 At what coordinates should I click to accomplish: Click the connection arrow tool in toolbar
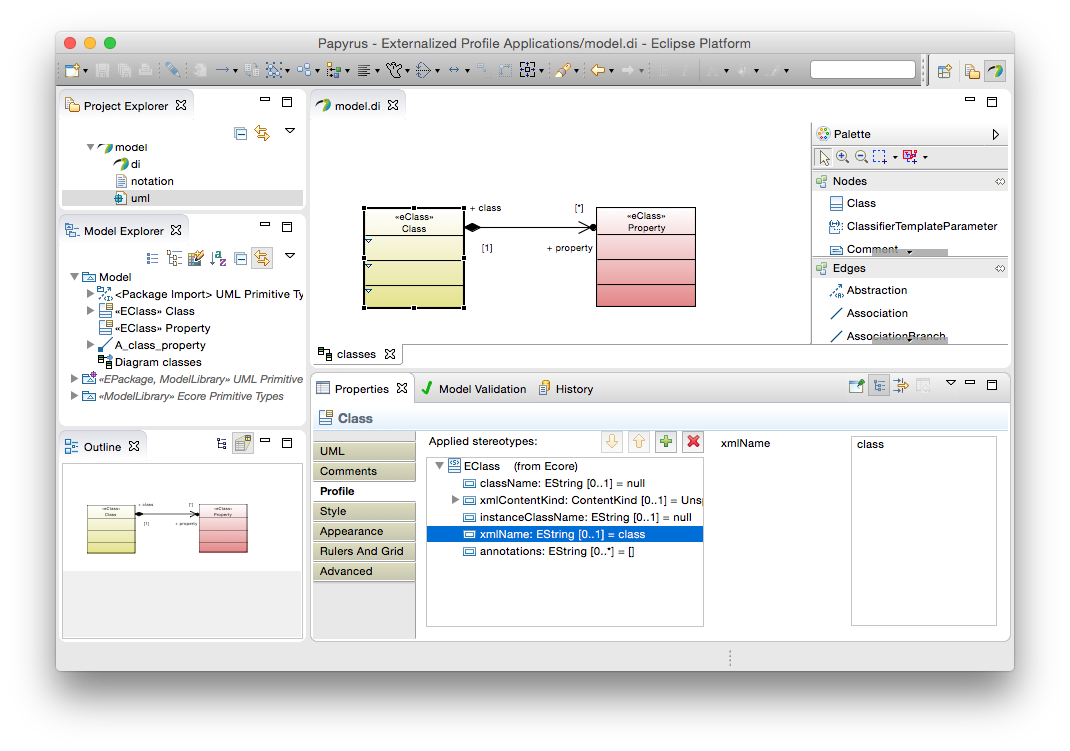click(x=222, y=70)
